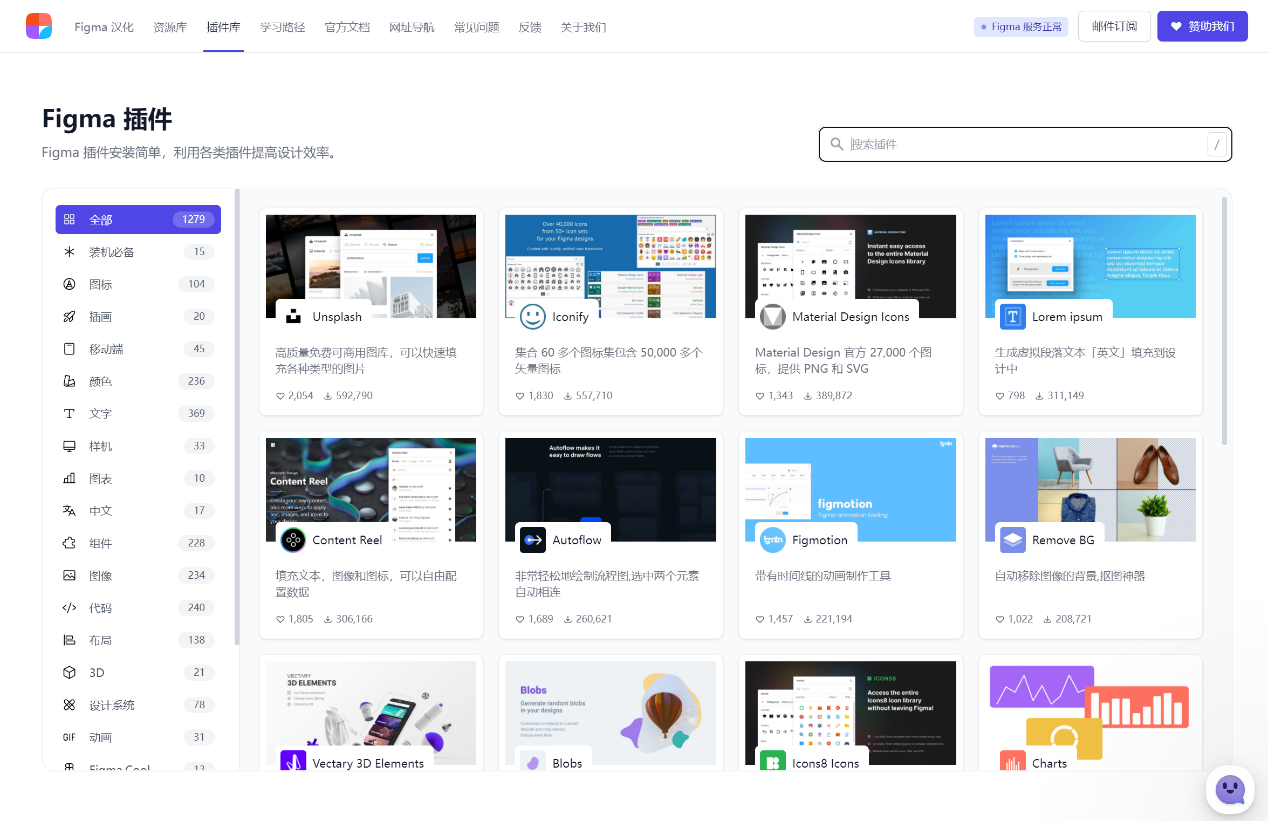Screen dimensions: 1268x821
Task: Click the 布局 layout icon
Action: tap(69, 640)
